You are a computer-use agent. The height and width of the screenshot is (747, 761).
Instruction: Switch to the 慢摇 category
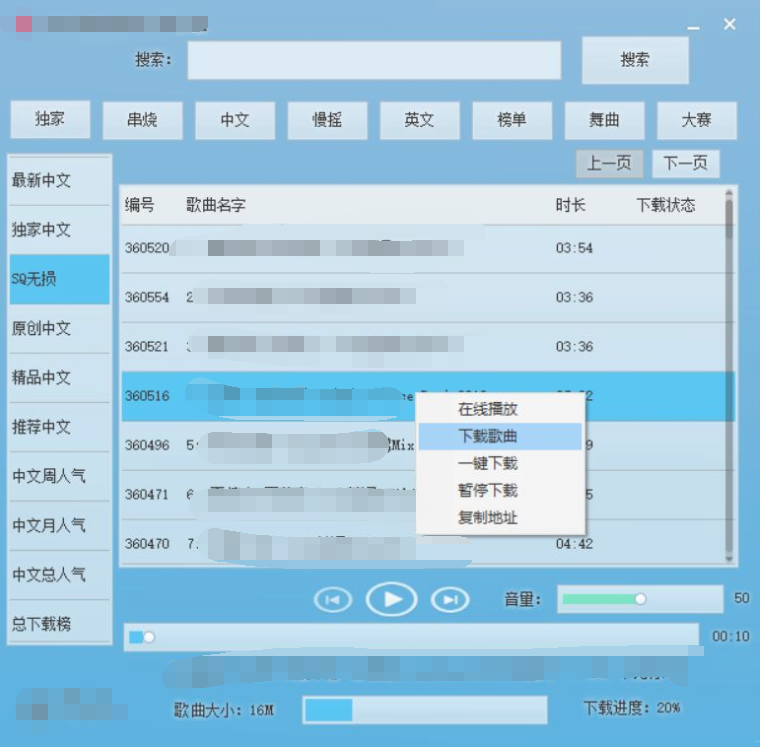[327, 120]
